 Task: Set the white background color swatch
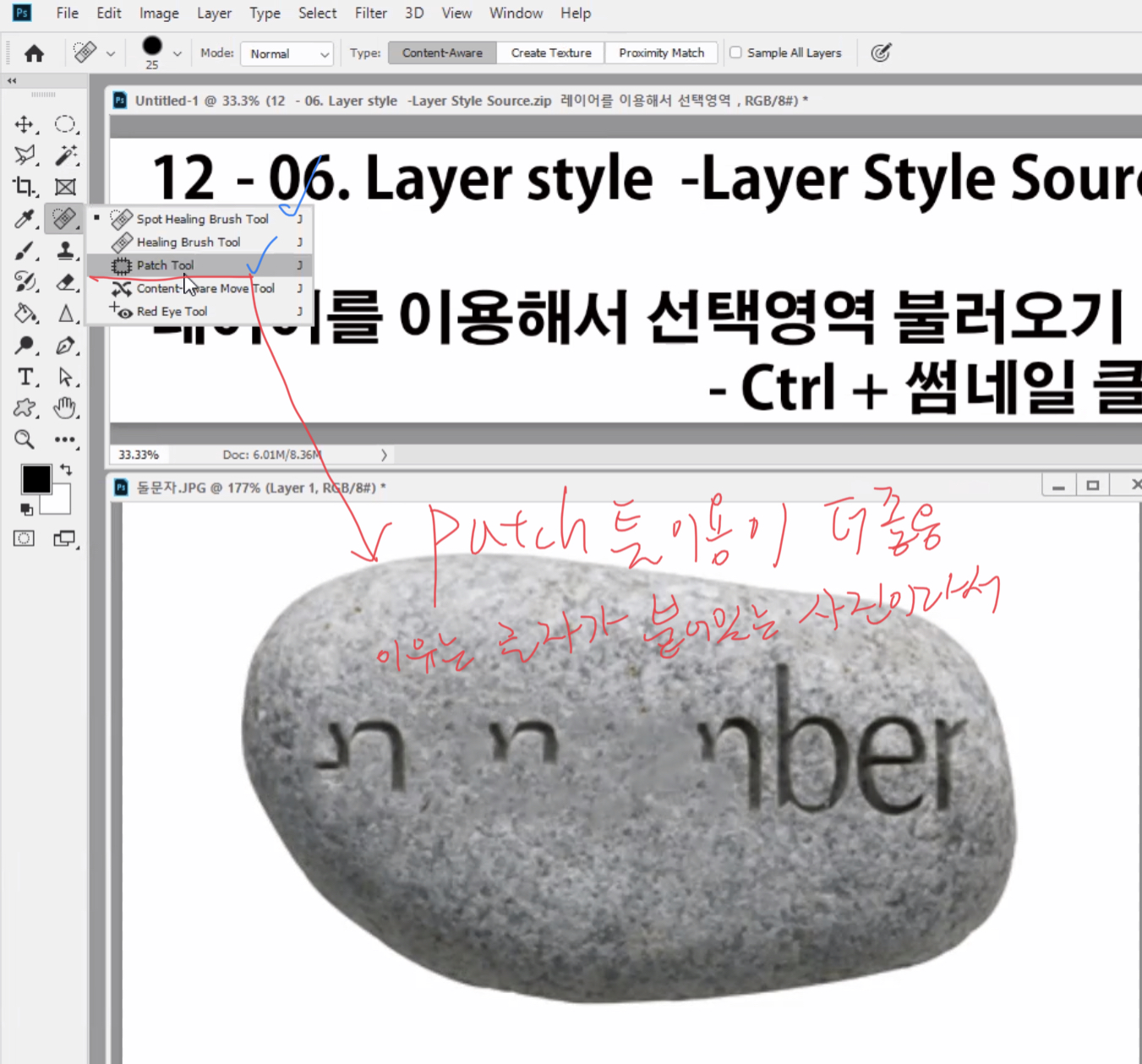[61, 505]
